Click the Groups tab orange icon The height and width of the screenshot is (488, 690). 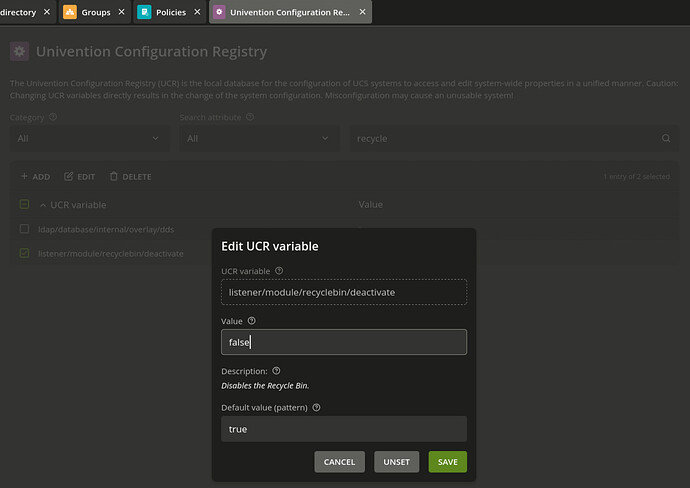click(70, 12)
